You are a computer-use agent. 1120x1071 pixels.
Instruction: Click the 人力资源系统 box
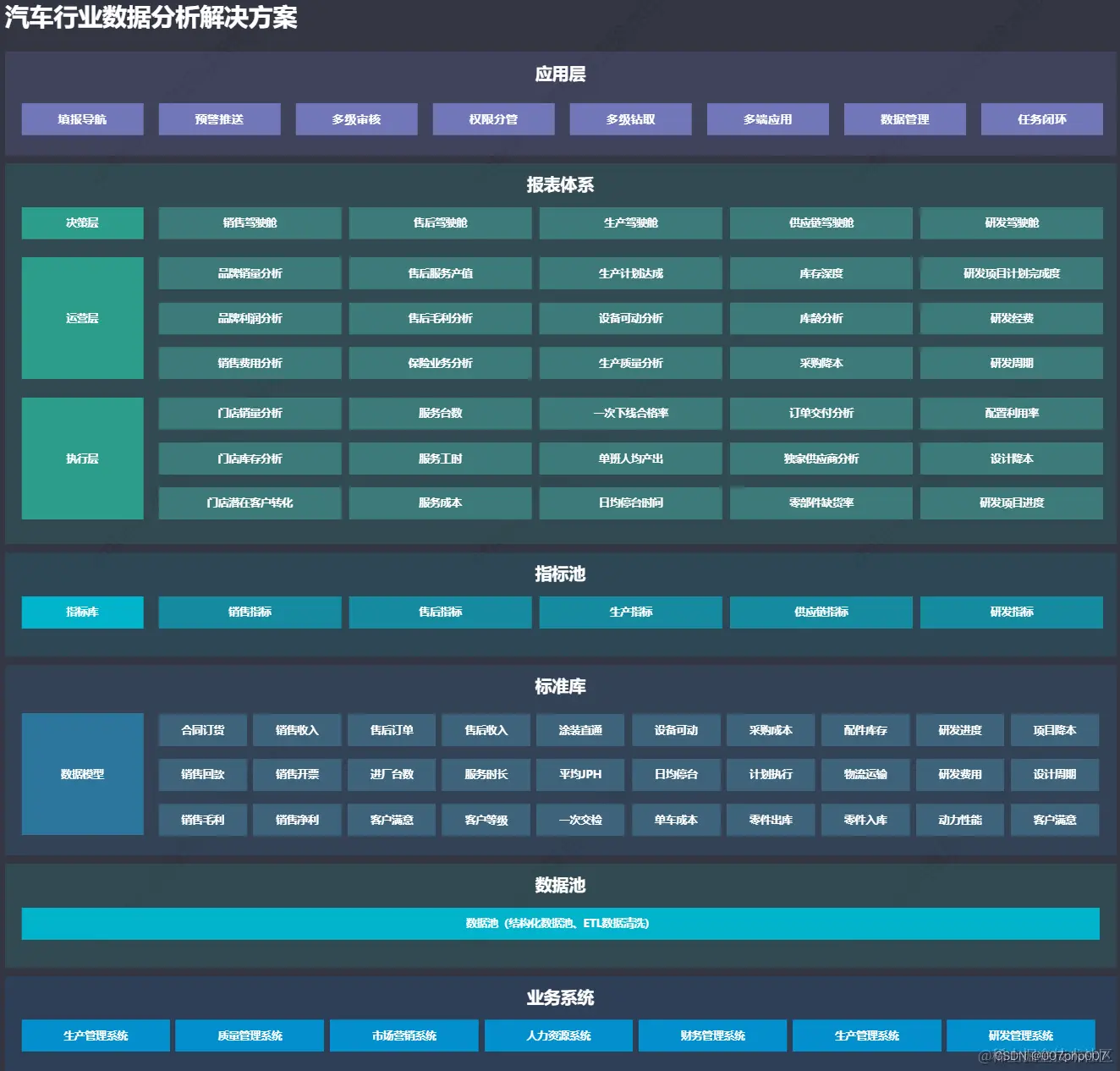click(558, 1035)
